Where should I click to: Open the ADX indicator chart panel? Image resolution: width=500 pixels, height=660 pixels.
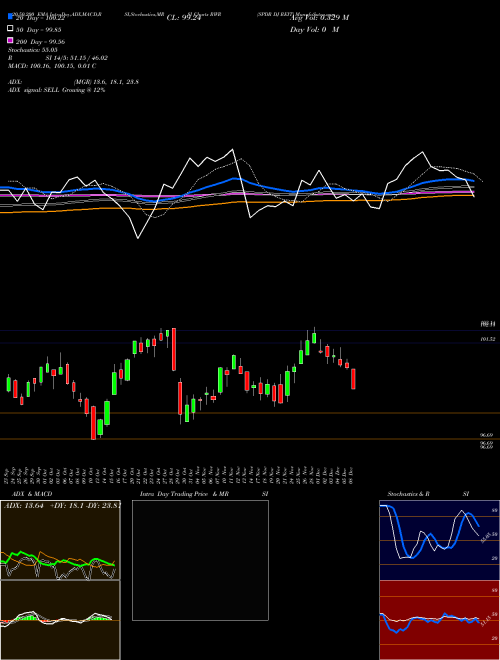pos(60,540)
